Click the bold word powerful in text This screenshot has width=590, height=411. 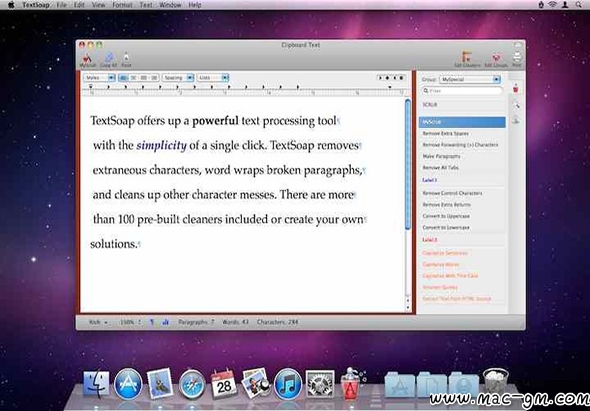pos(215,121)
